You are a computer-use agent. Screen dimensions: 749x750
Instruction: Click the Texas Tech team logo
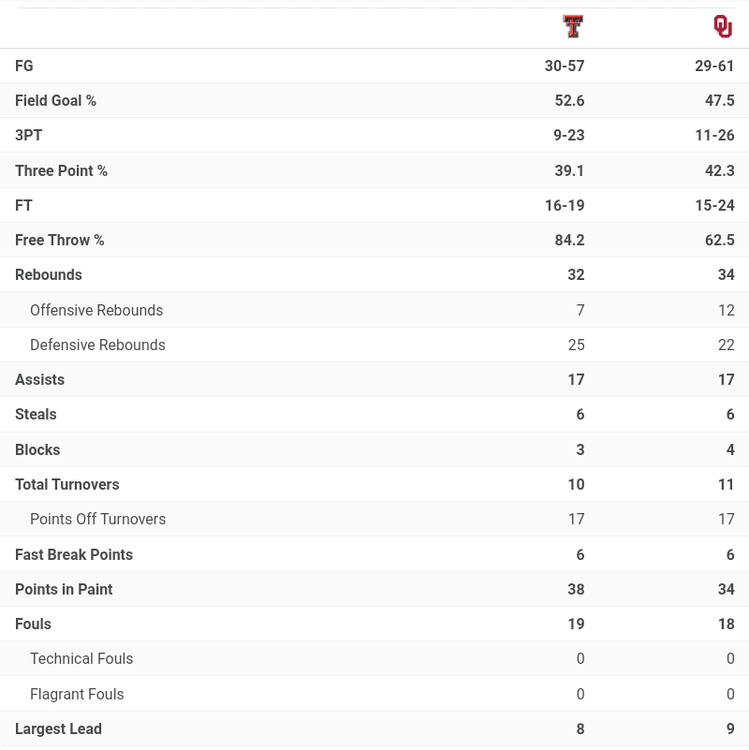coord(573,27)
